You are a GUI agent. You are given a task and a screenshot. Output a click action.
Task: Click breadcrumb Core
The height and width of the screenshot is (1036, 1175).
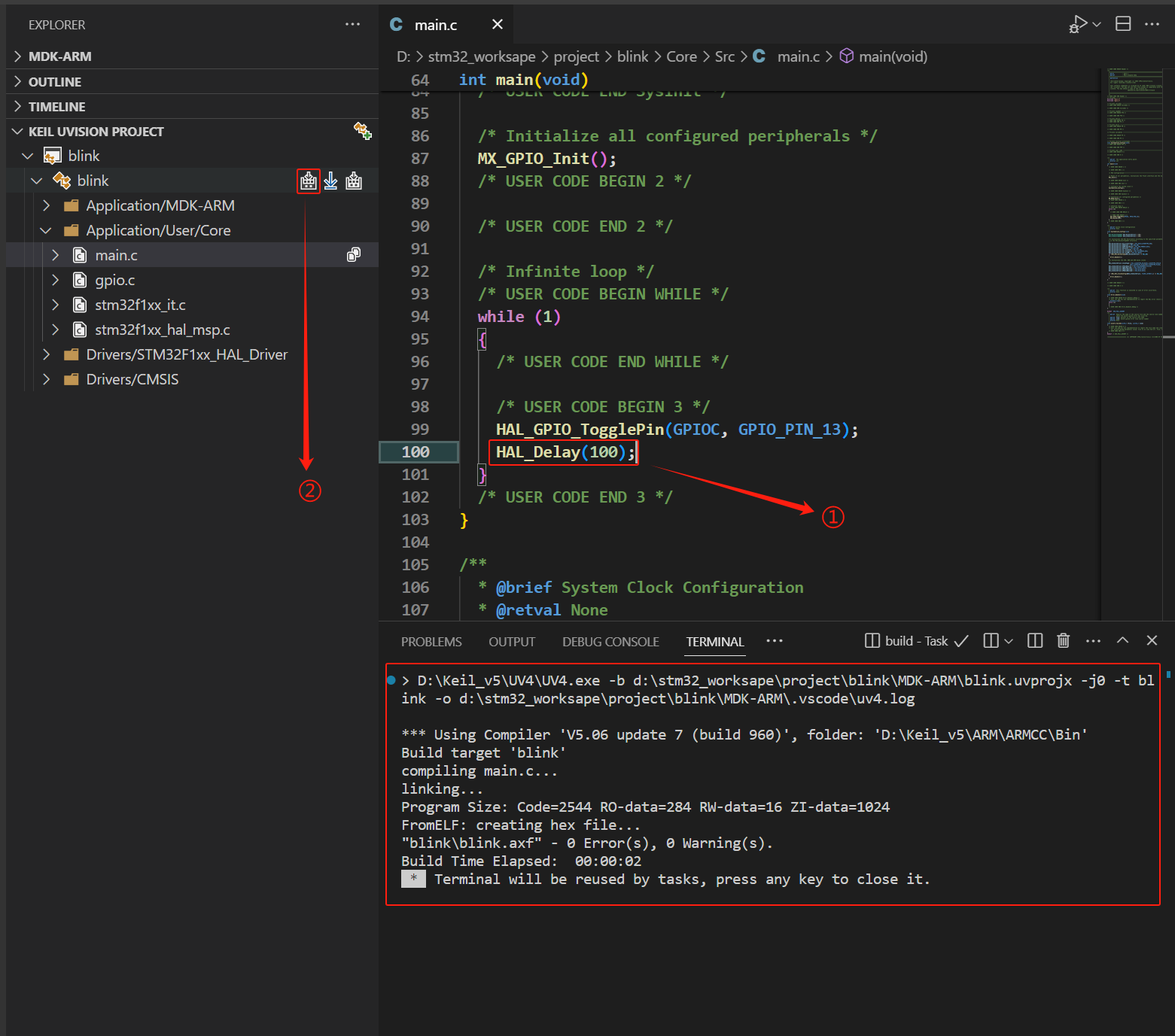(681, 56)
